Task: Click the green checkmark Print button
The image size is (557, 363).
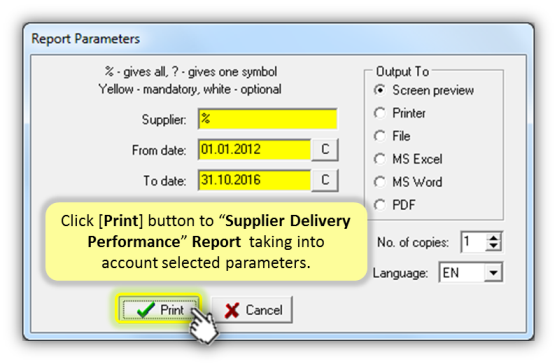Action: [x=159, y=309]
